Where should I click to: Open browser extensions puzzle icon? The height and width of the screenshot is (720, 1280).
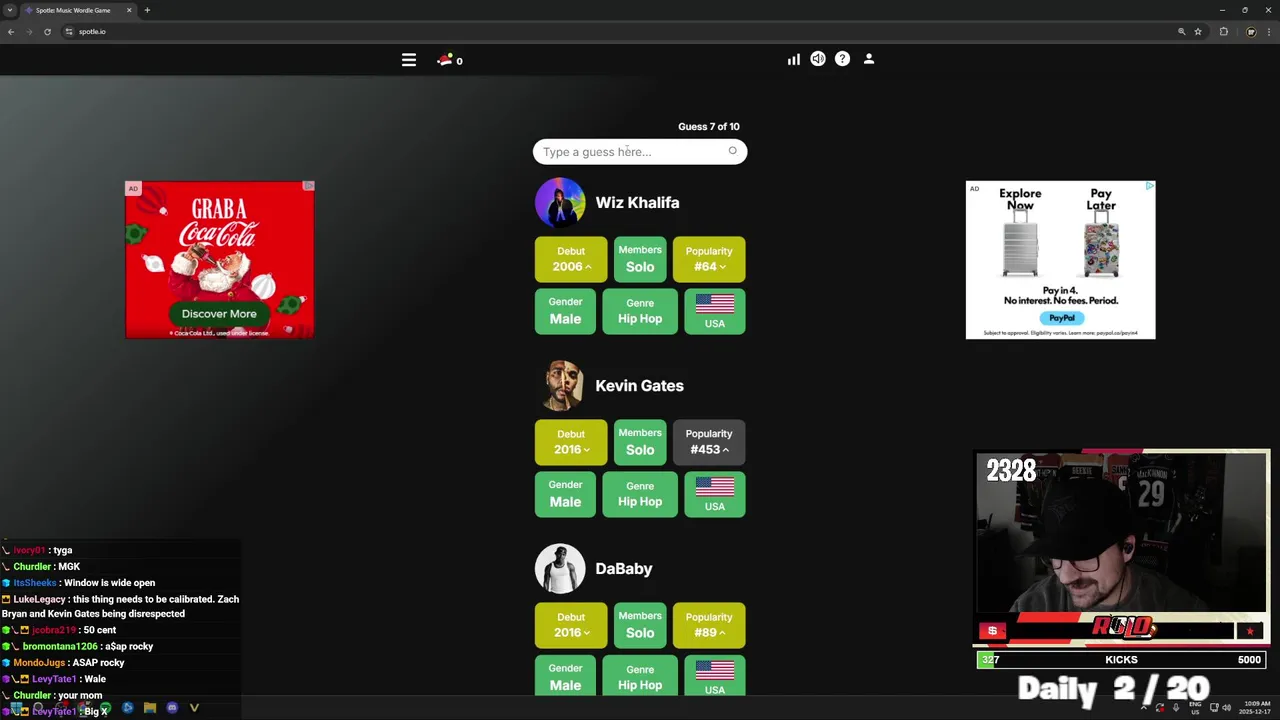(1223, 32)
